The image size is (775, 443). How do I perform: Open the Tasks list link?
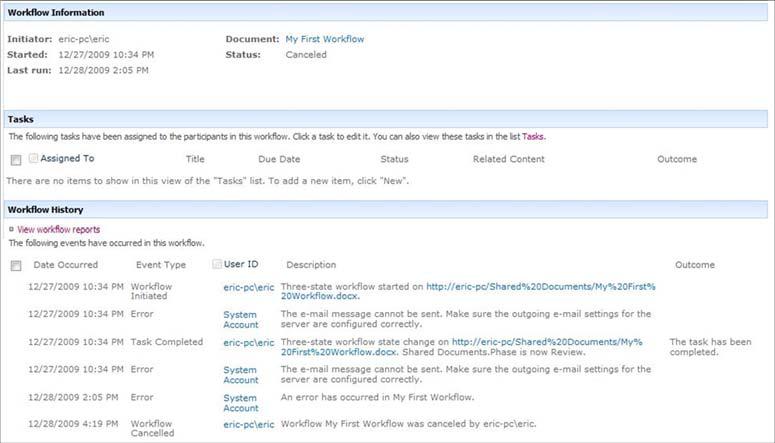532,136
